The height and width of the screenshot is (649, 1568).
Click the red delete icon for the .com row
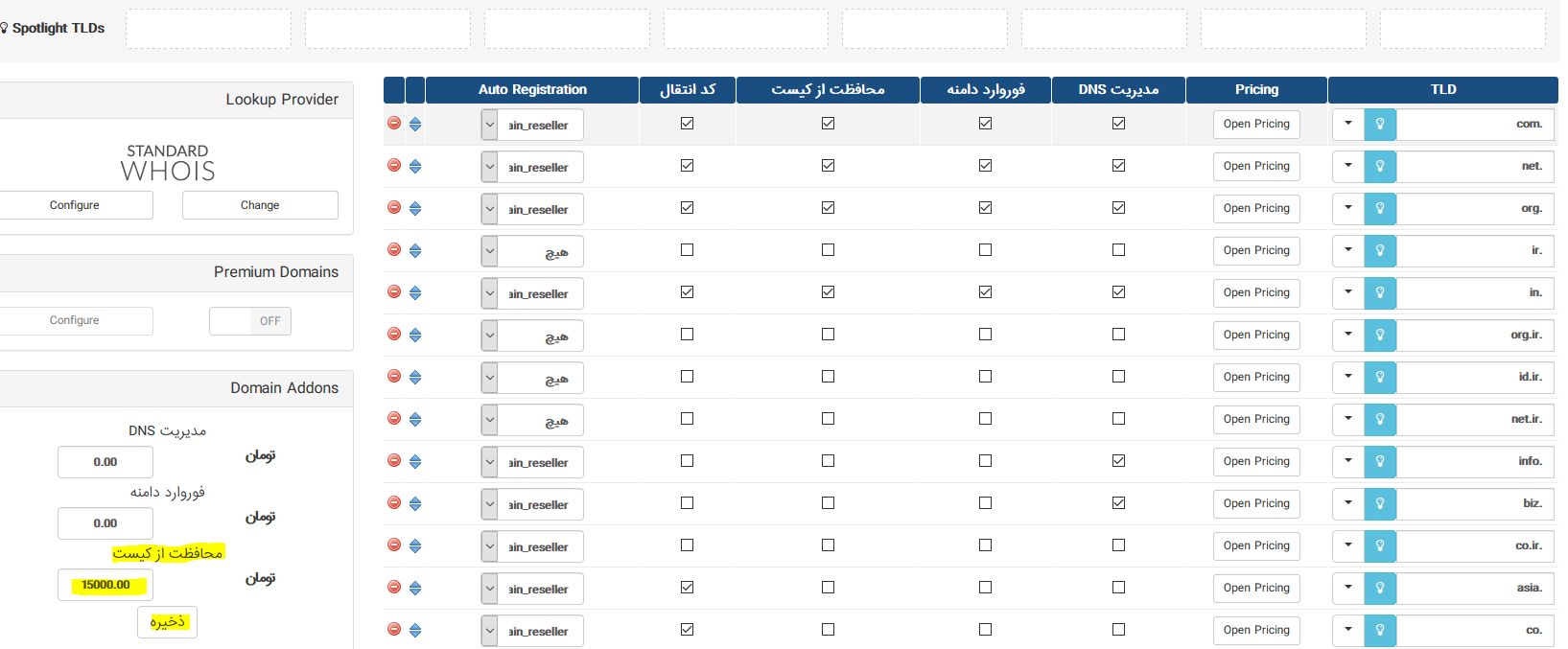[394, 123]
